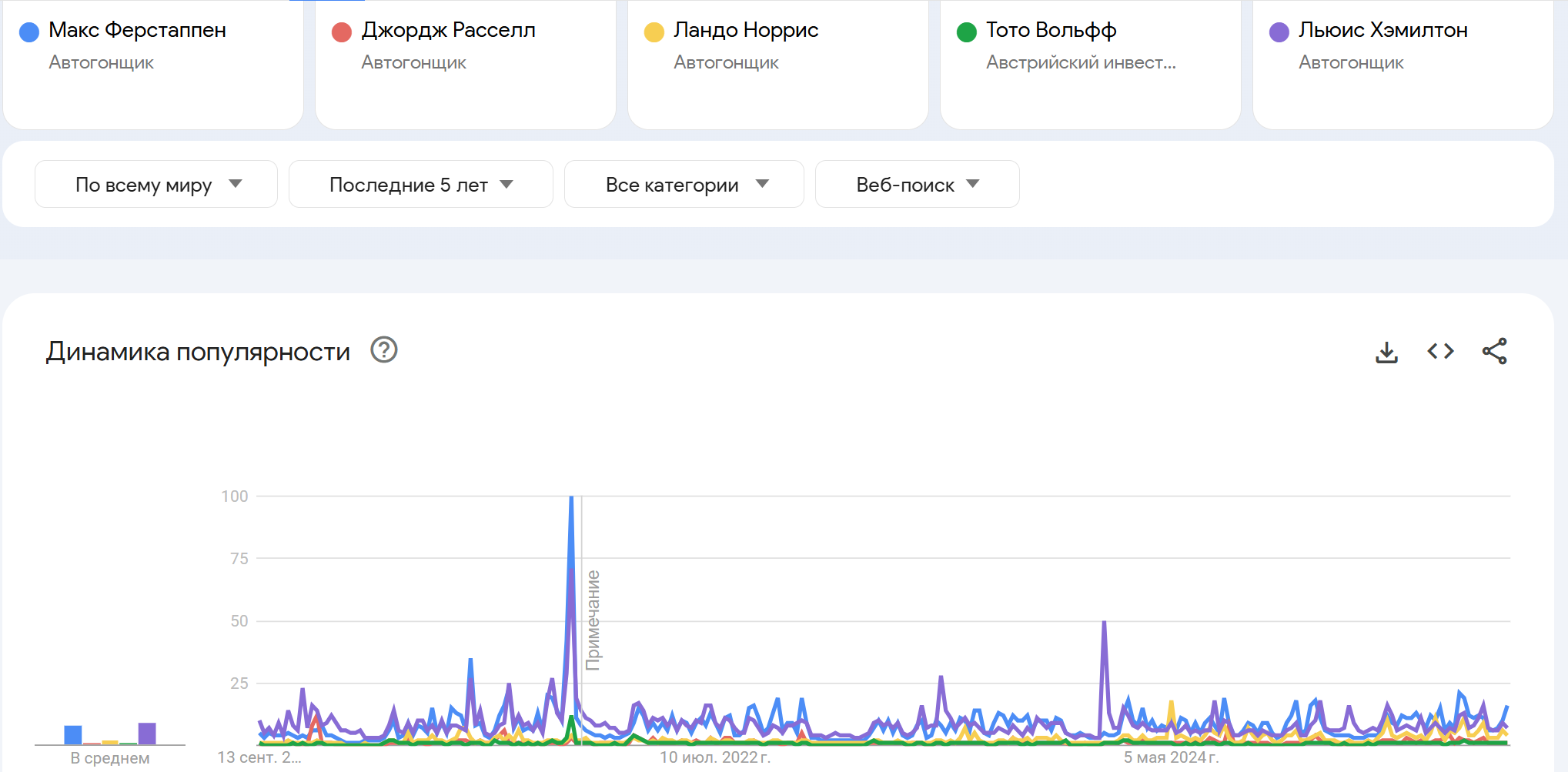Select the Макс Ферстаппен term card
Viewport: 1568px width, 772px height.
click(153, 63)
